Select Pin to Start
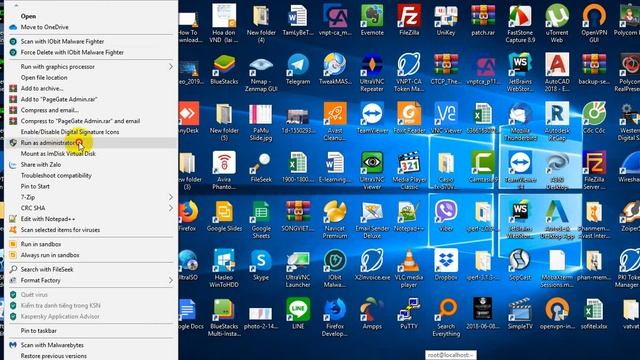Screen dimensions: 640x360 (x=91, y=187)
